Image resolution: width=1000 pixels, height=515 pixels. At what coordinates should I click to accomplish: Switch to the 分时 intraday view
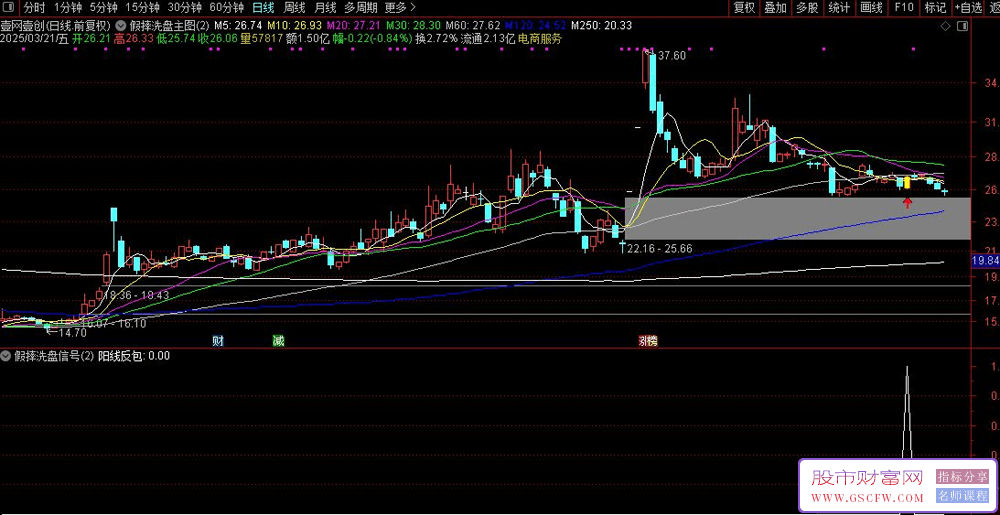pyautogui.click(x=34, y=8)
